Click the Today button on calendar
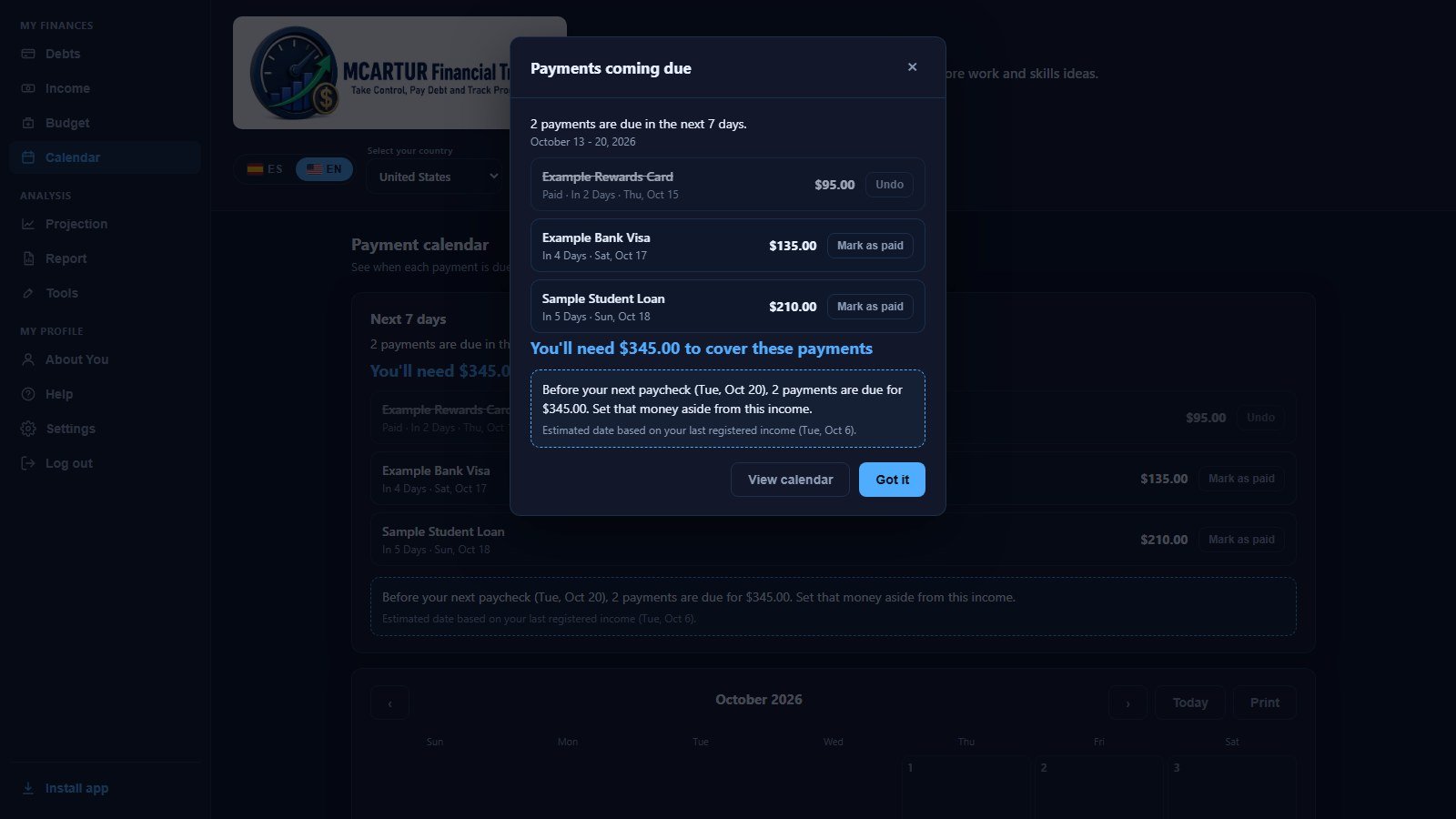The width and height of the screenshot is (1456, 819). click(x=1190, y=703)
